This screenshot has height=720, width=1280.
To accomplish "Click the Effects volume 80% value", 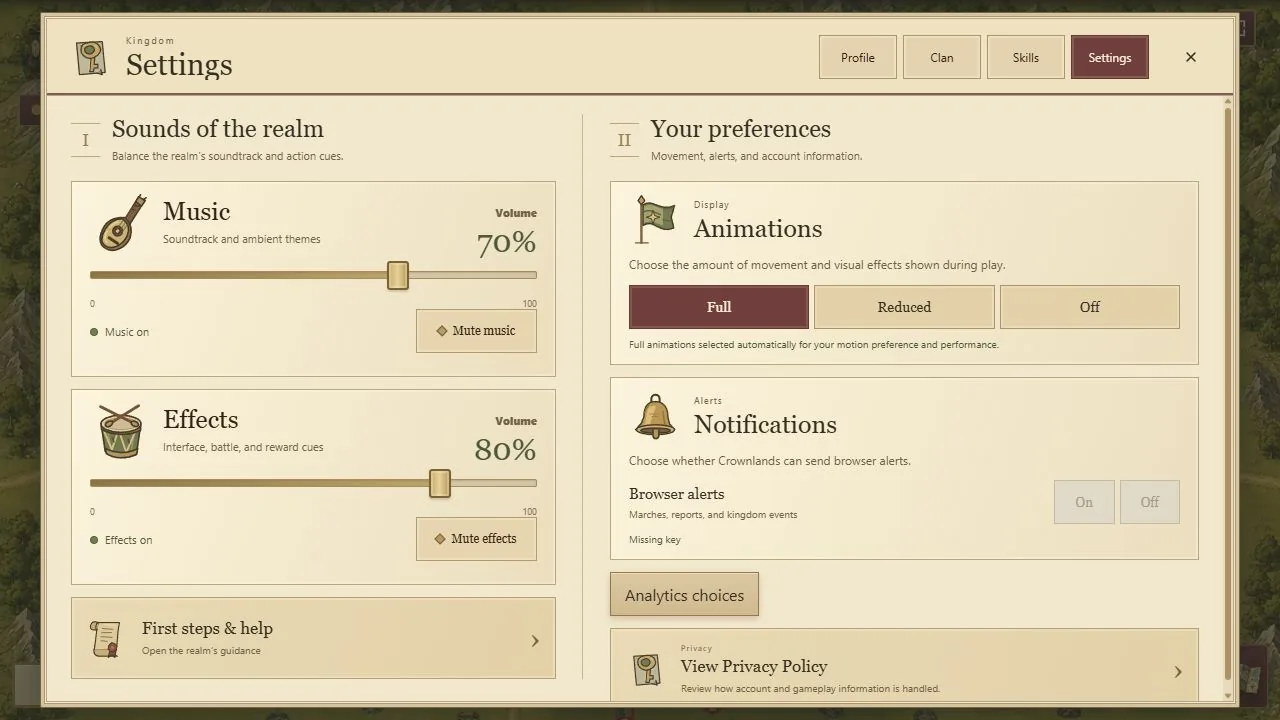I will (505, 450).
